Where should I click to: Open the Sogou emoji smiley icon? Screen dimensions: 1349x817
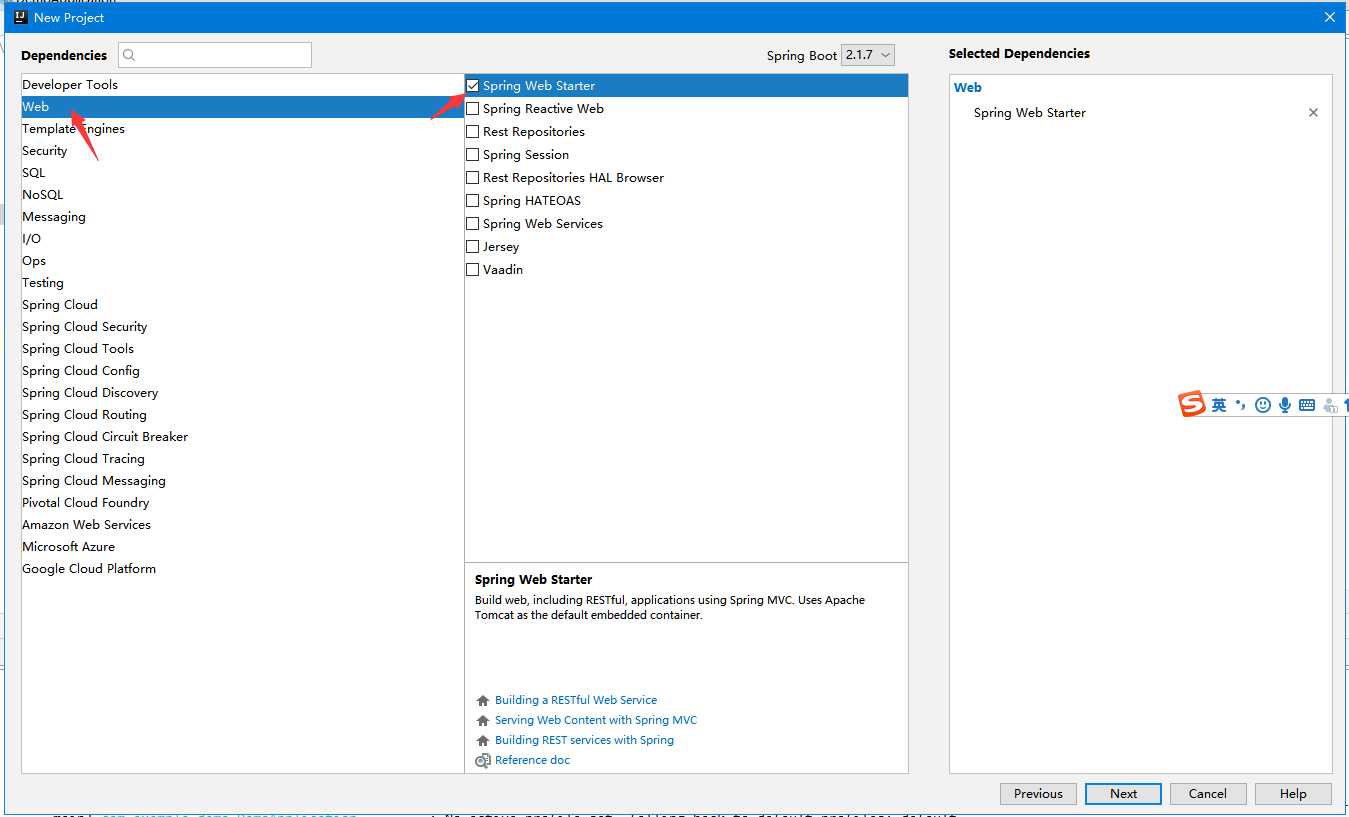point(1263,405)
